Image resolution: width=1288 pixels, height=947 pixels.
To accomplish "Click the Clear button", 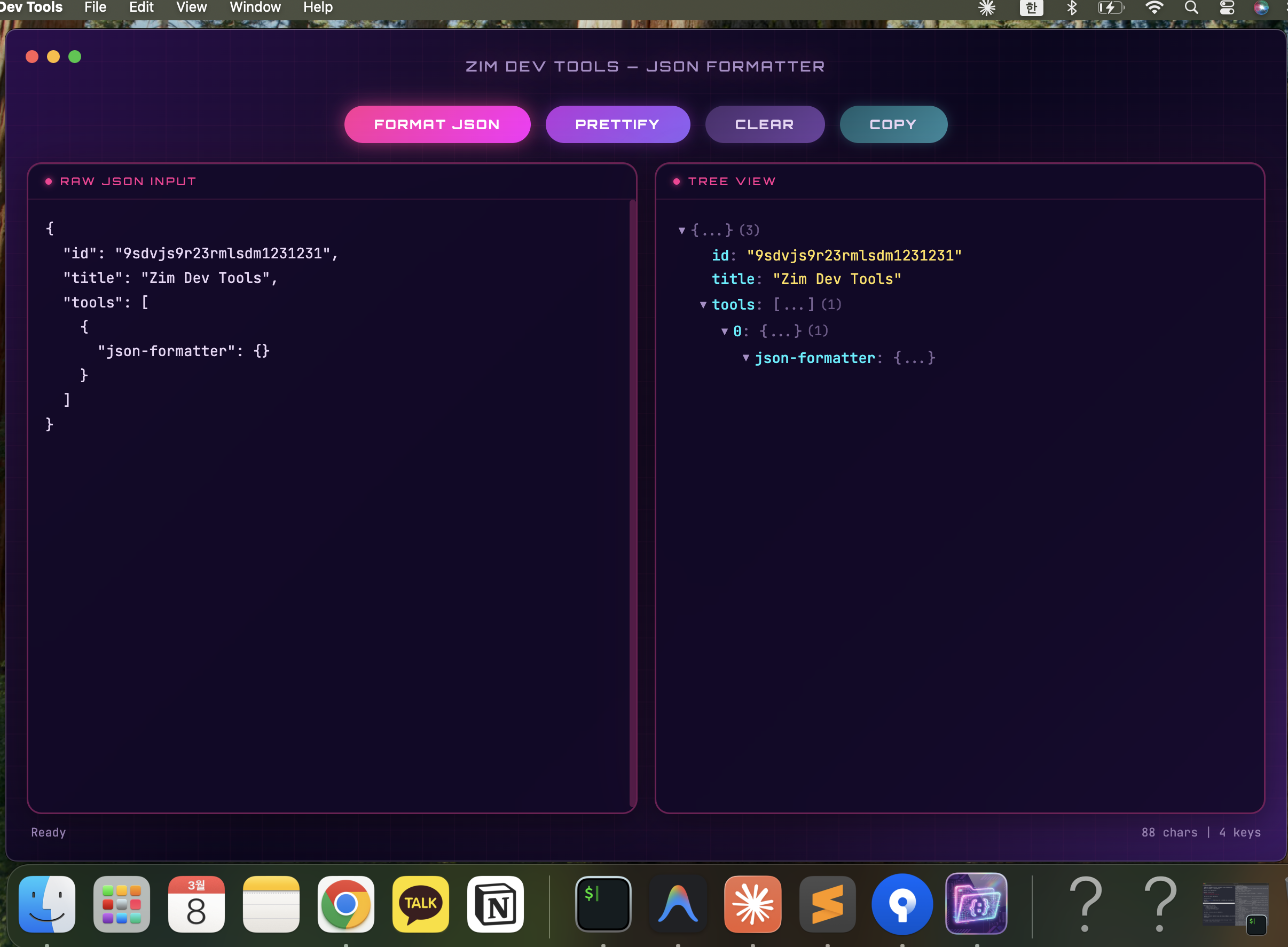I will 765,124.
